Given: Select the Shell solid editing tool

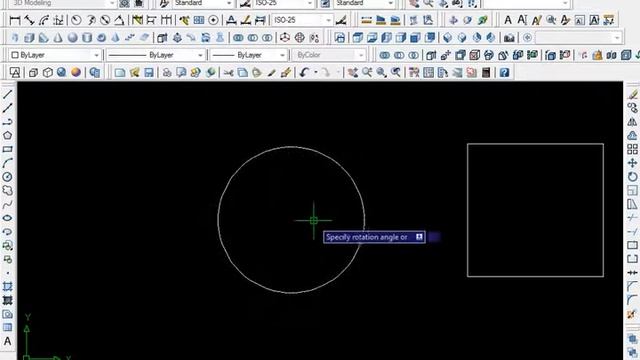Looking at the screenshot, I should point(626,55).
